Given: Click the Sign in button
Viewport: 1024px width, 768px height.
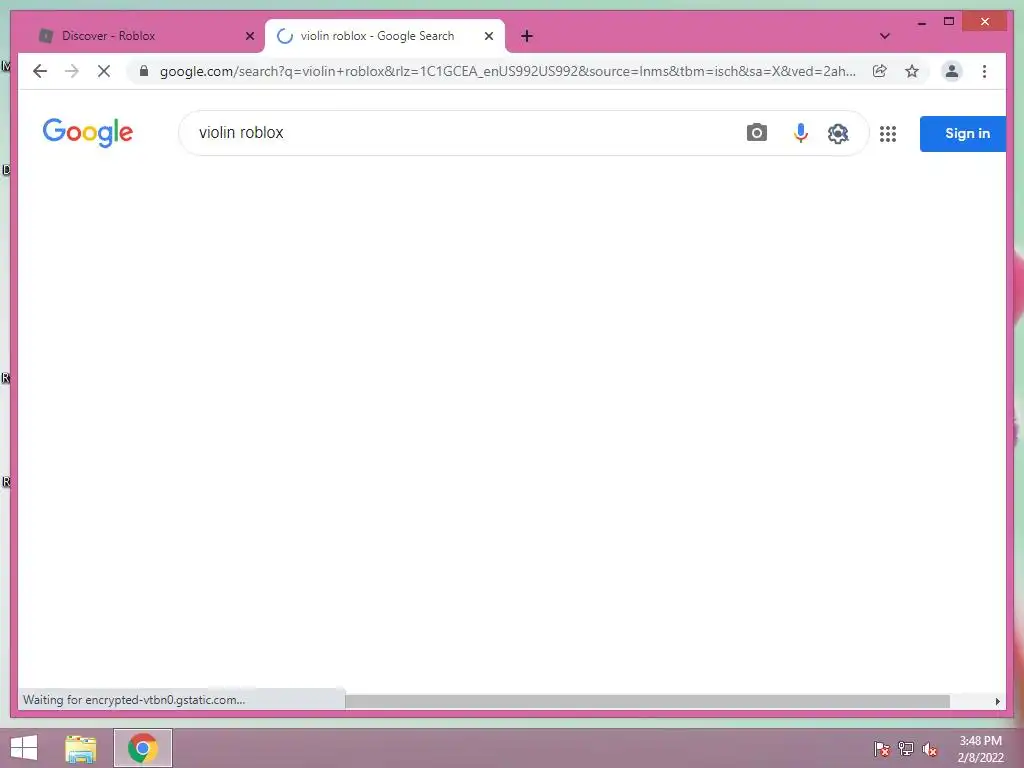Looking at the screenshot, I should pyautogui.click(x=963, y=134).
